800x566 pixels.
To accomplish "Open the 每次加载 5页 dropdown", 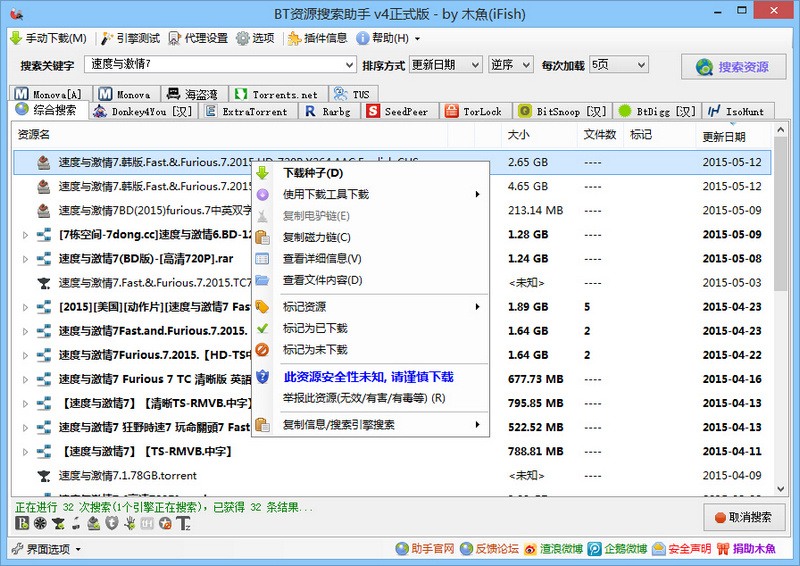I will click(x=619, y=65).
